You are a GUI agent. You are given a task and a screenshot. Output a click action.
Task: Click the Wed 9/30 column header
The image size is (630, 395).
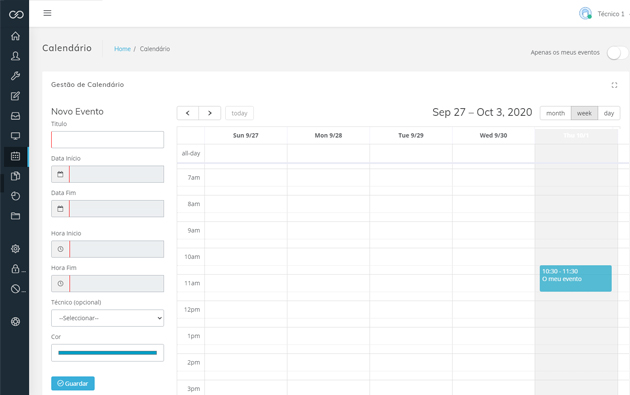pyautogui.click(x=493, y=135)
